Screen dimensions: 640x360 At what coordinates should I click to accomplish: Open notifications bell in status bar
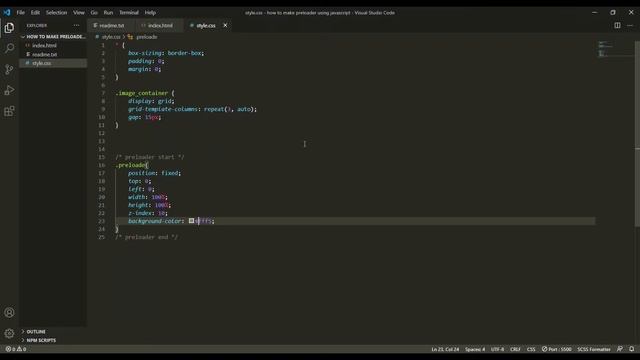tap(631, 349)
